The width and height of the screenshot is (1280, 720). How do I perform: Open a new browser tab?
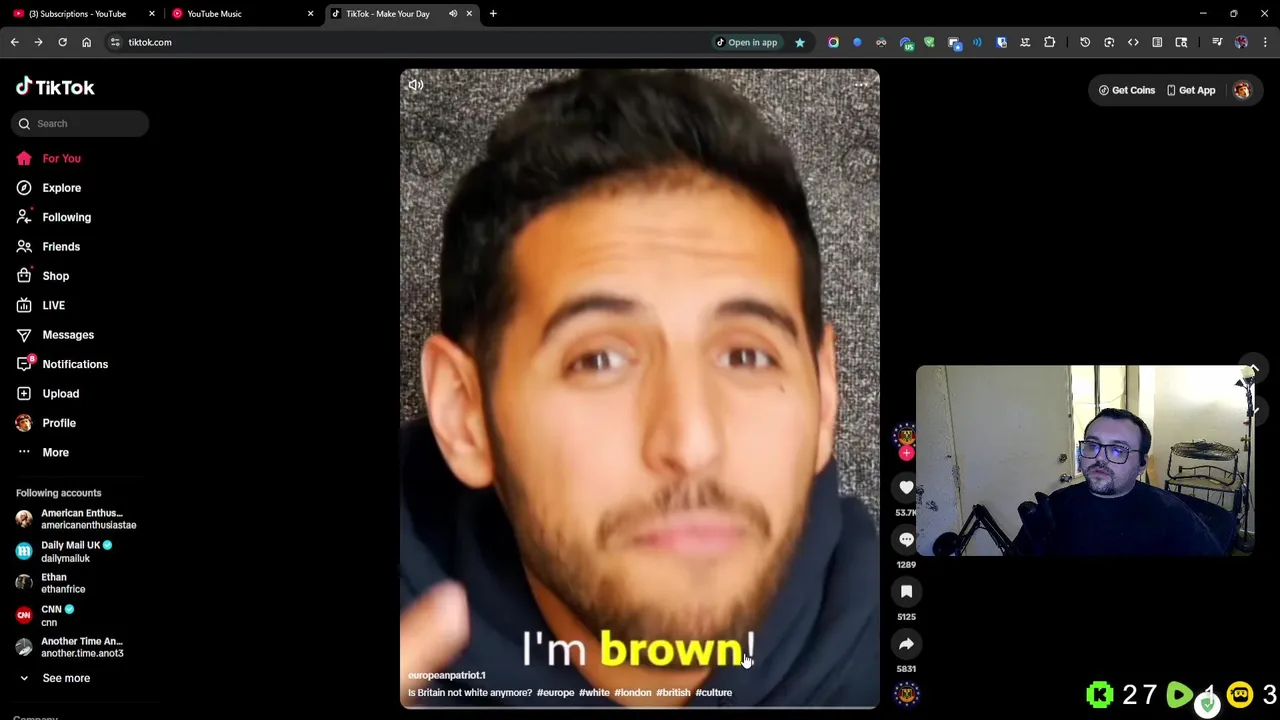[x=493, y=14]
